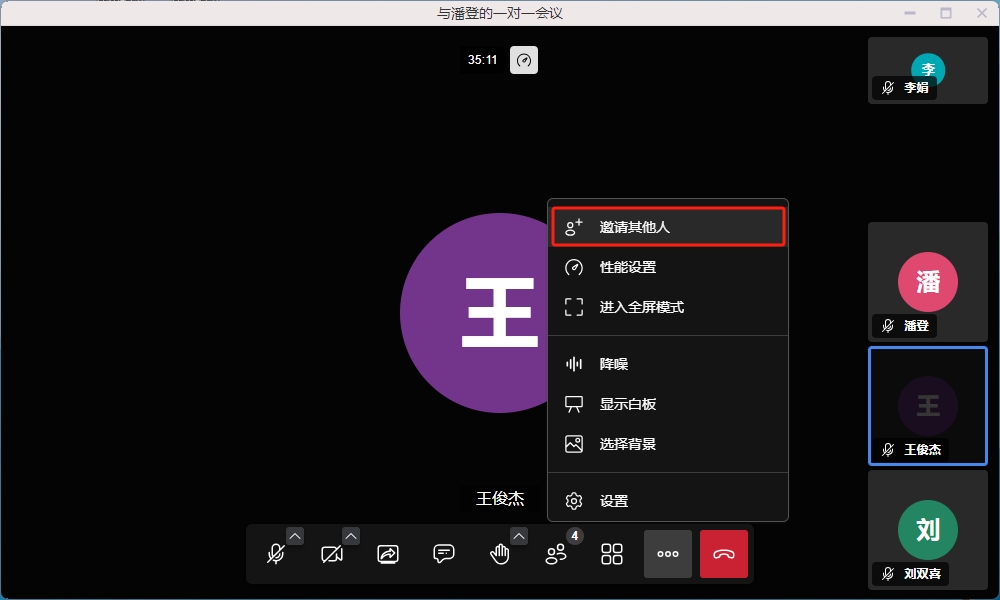Expand camera options arrow
The image size is (1000, 600).
click(350, 536)
